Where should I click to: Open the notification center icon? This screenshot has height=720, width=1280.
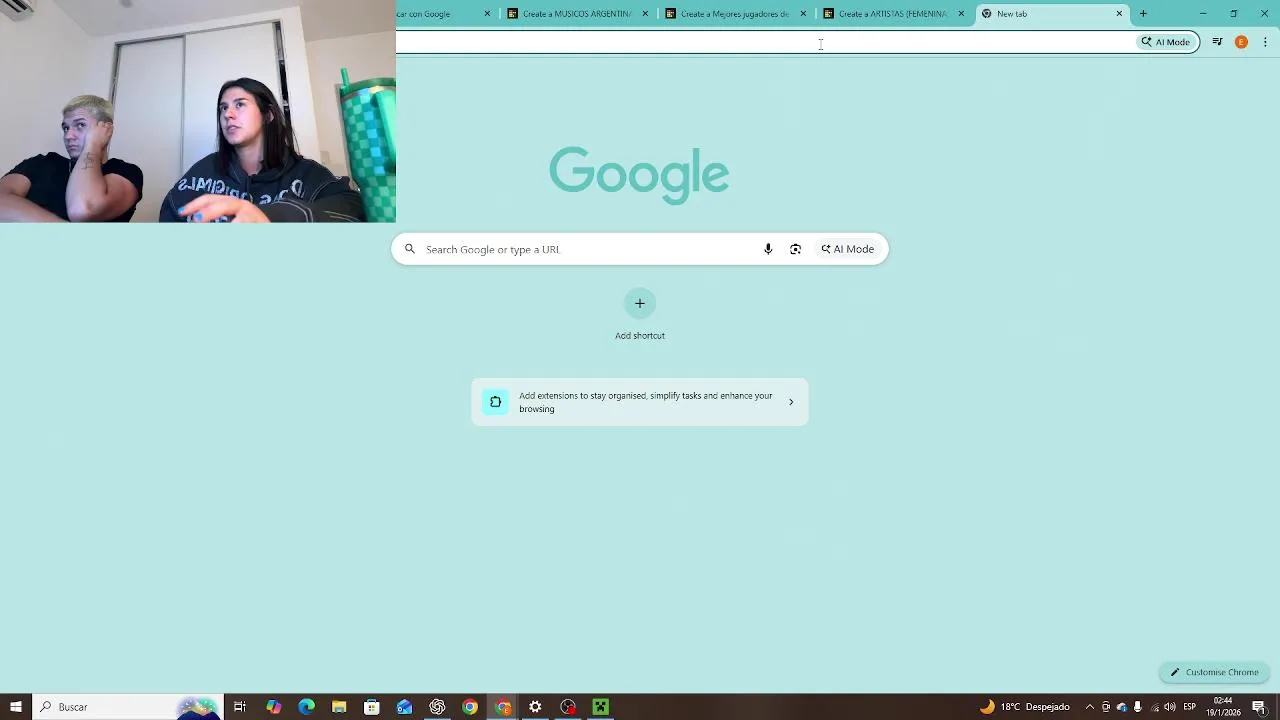tap(1259, 707)
